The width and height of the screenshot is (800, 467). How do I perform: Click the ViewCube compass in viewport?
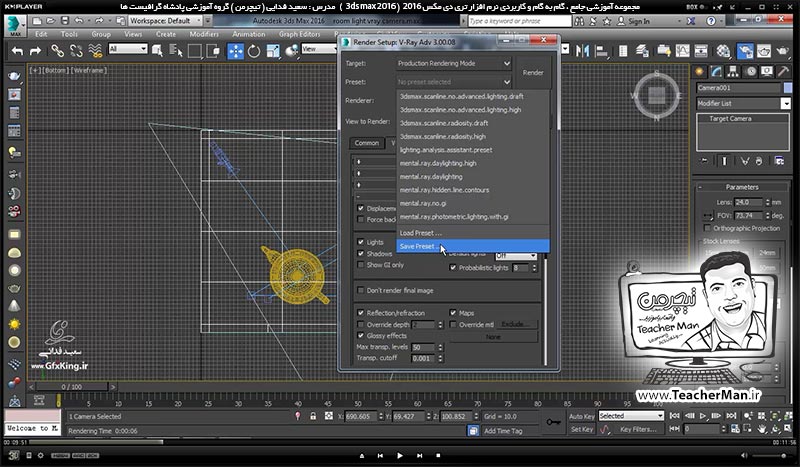click(656, 95)
